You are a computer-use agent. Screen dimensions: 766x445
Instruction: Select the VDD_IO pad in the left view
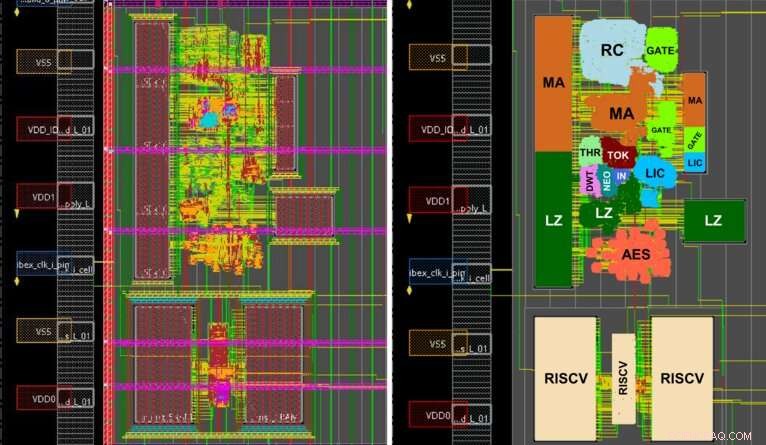[44, 129]
